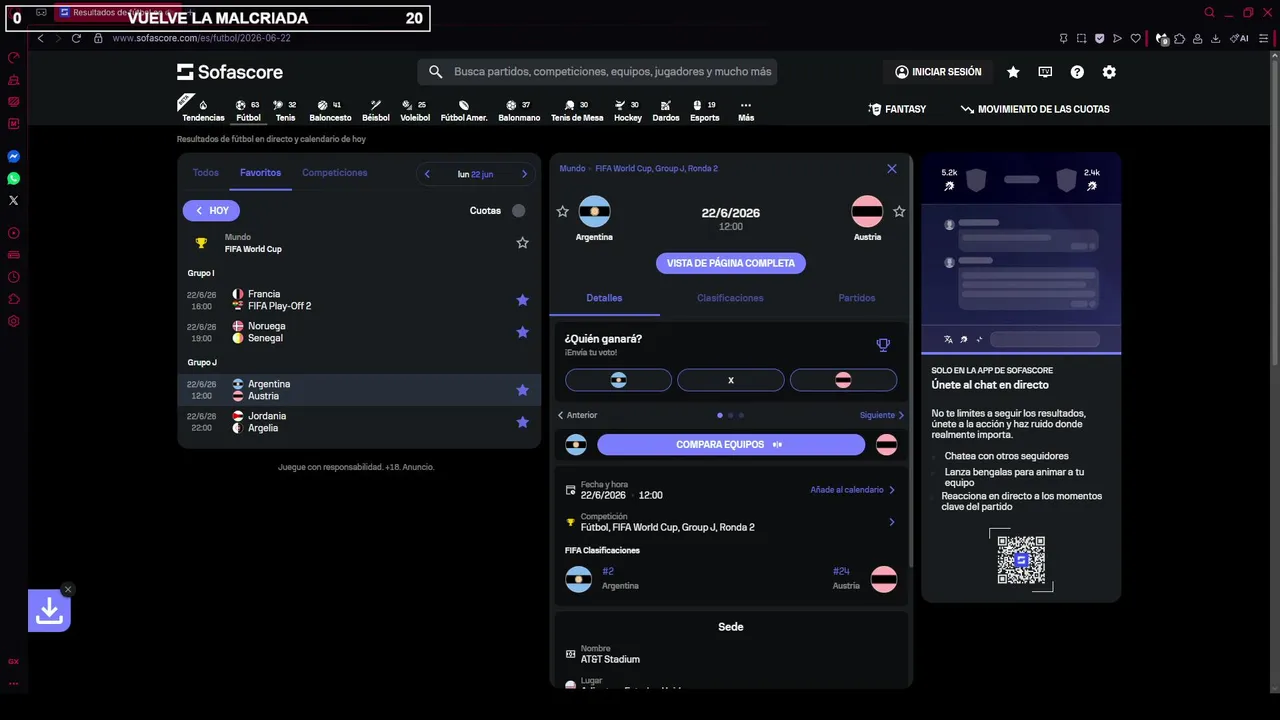Click VISTA DE PÁGINA COMPLETA button

point(731,263)
